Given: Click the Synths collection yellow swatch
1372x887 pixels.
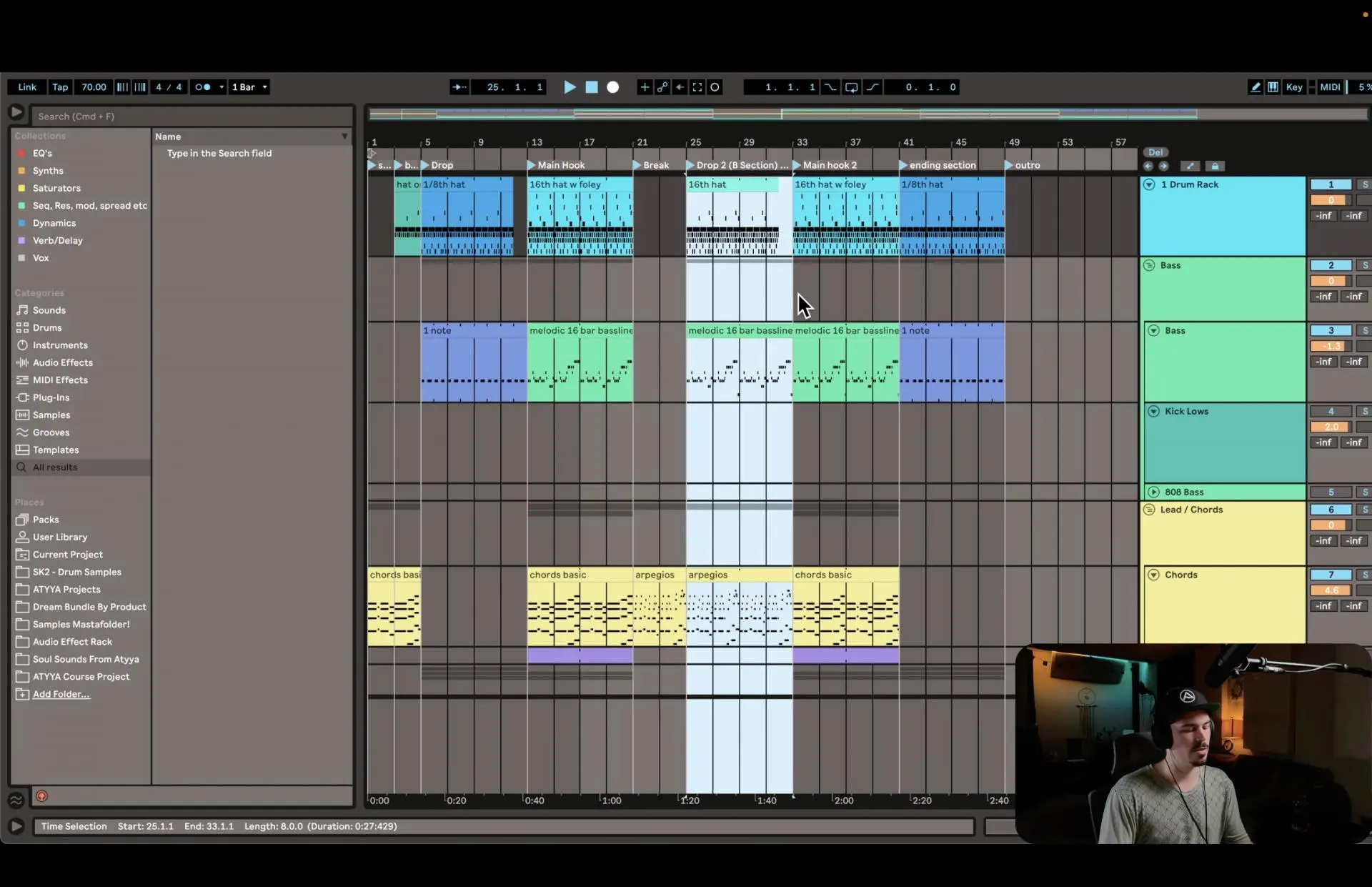Looking at the screenshot, I should click(21, 171).
